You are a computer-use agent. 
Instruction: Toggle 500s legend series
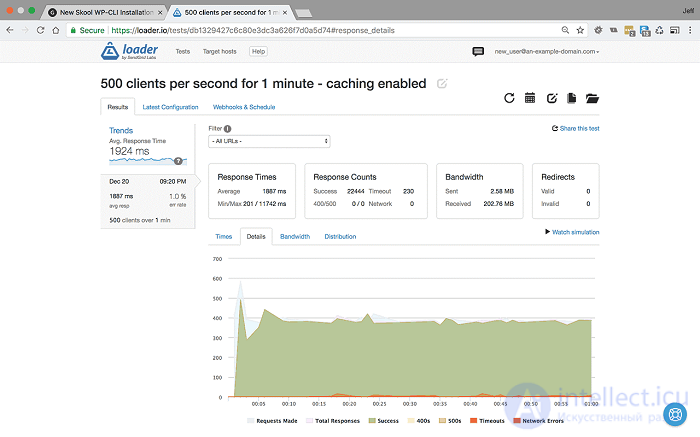(x=450, y=420)
